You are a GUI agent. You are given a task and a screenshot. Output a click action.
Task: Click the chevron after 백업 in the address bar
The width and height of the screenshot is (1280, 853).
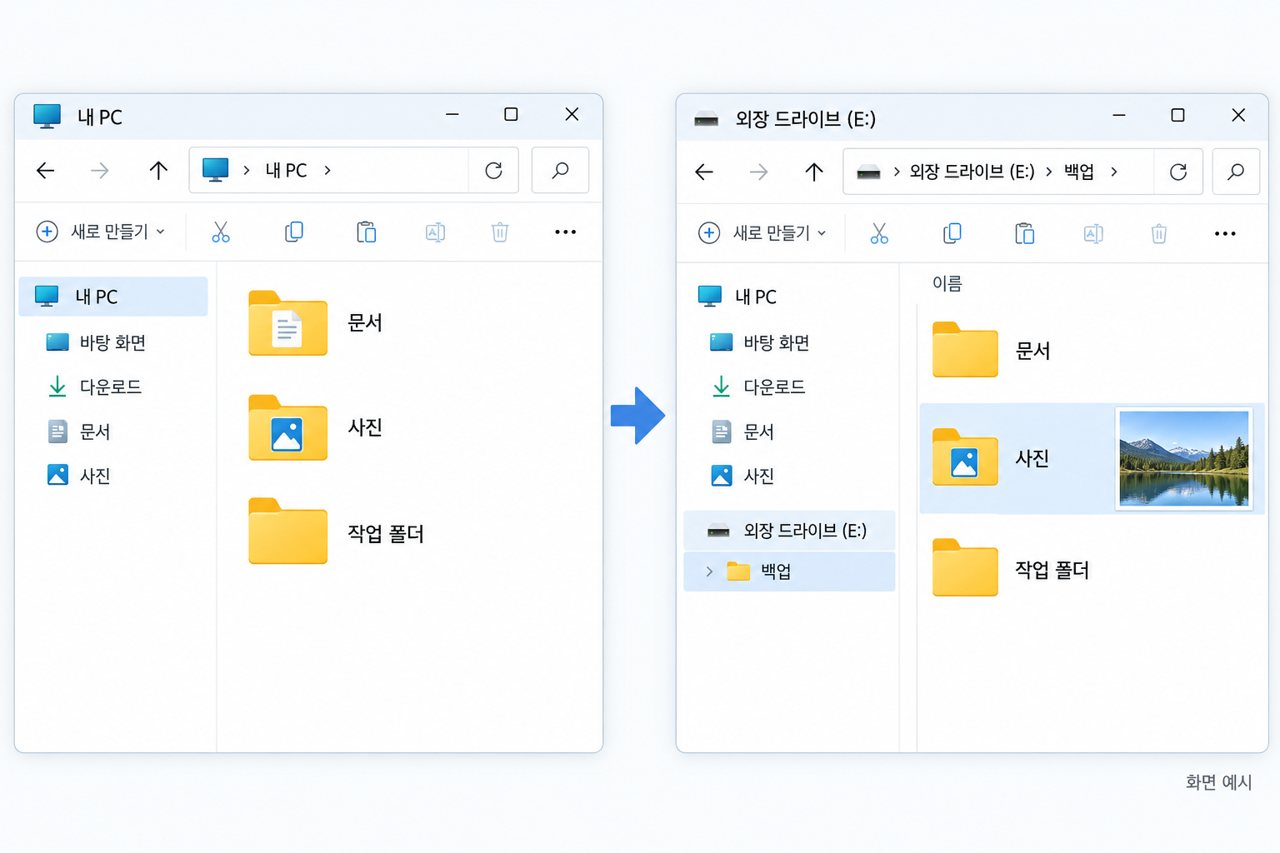tap(1113, 171)
